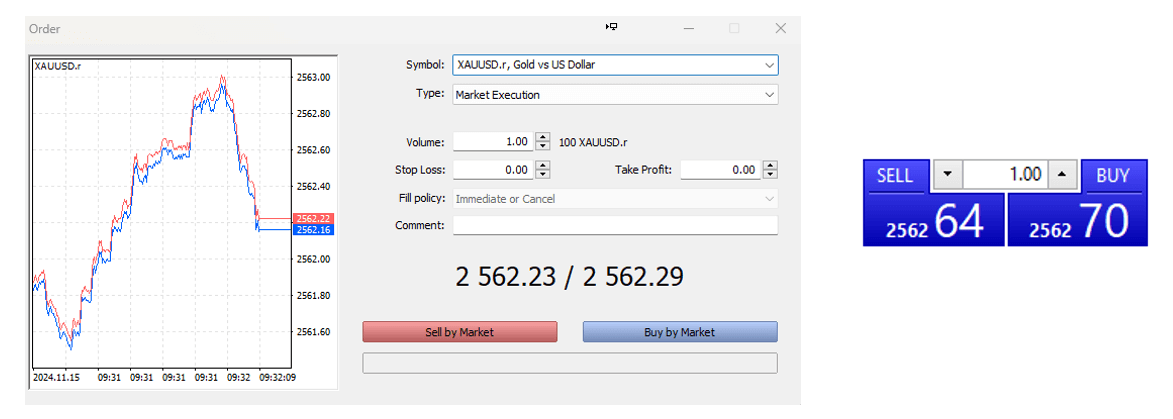Decrease lot size with one-click panel down arrow
This screenshot has height=419, width=1173.
(947, 176)
